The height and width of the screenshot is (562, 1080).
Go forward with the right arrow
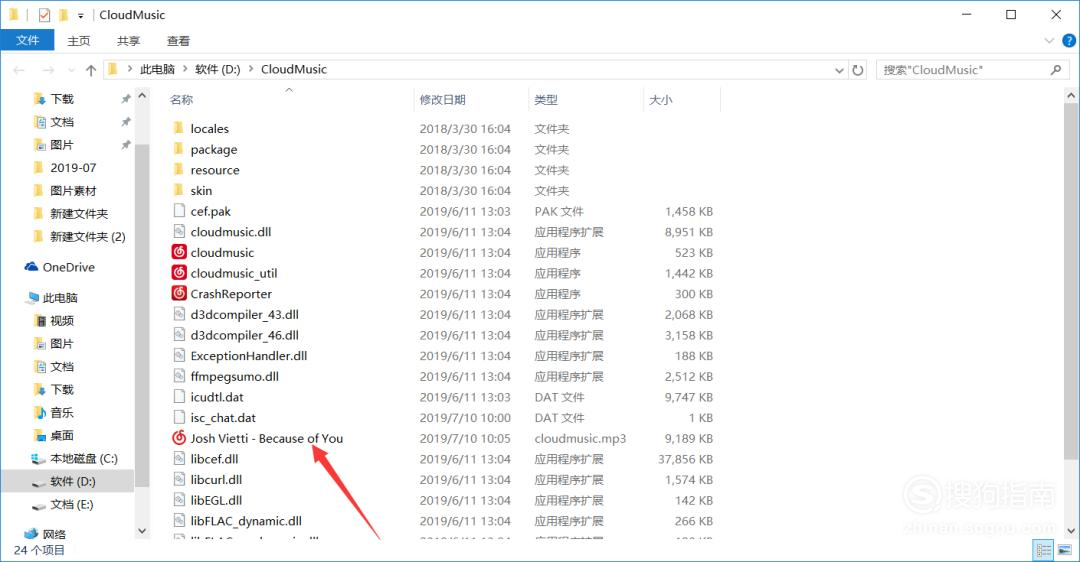pos(48,70)
